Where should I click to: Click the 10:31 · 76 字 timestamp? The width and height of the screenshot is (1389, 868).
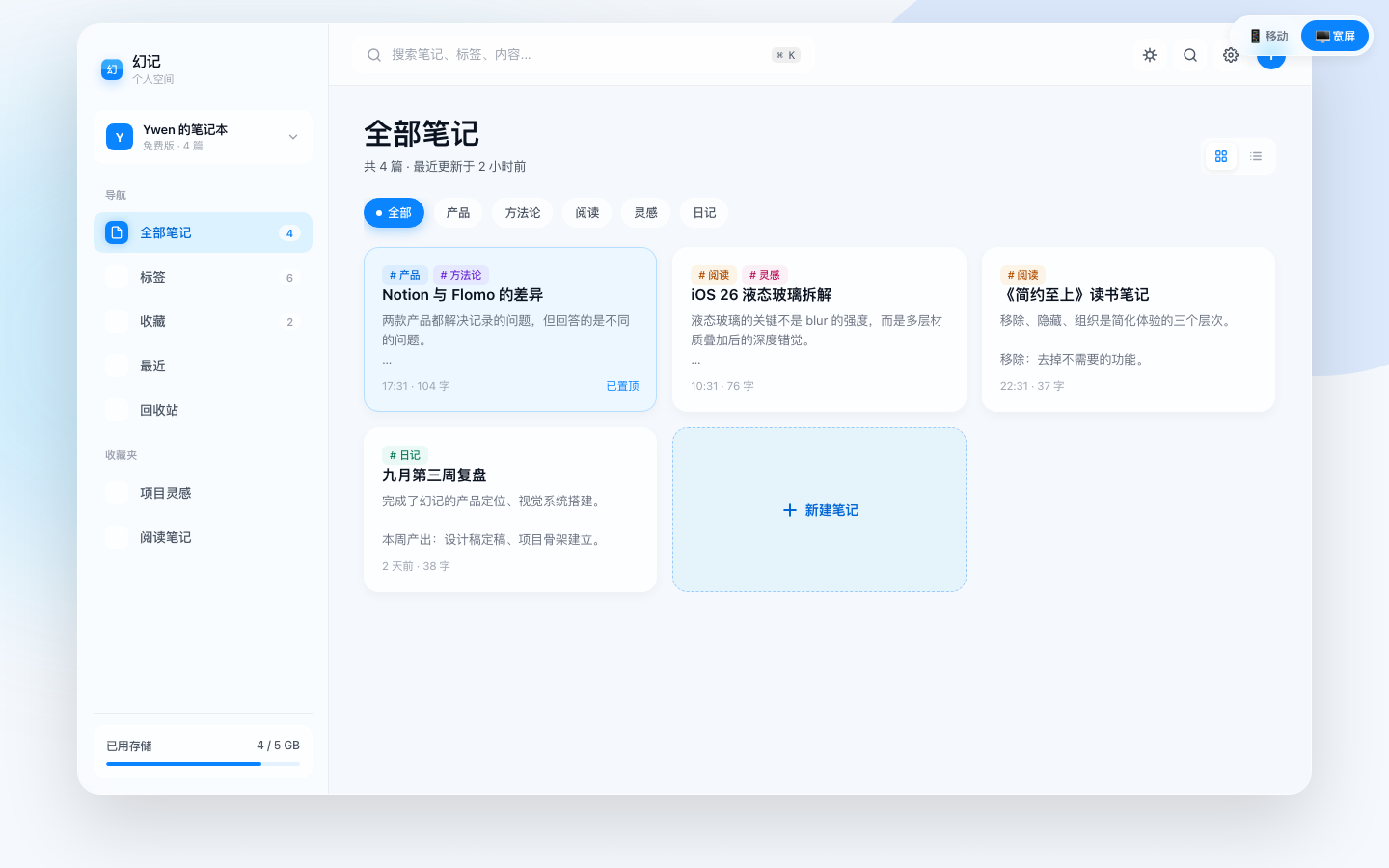(x=722, y=386)
